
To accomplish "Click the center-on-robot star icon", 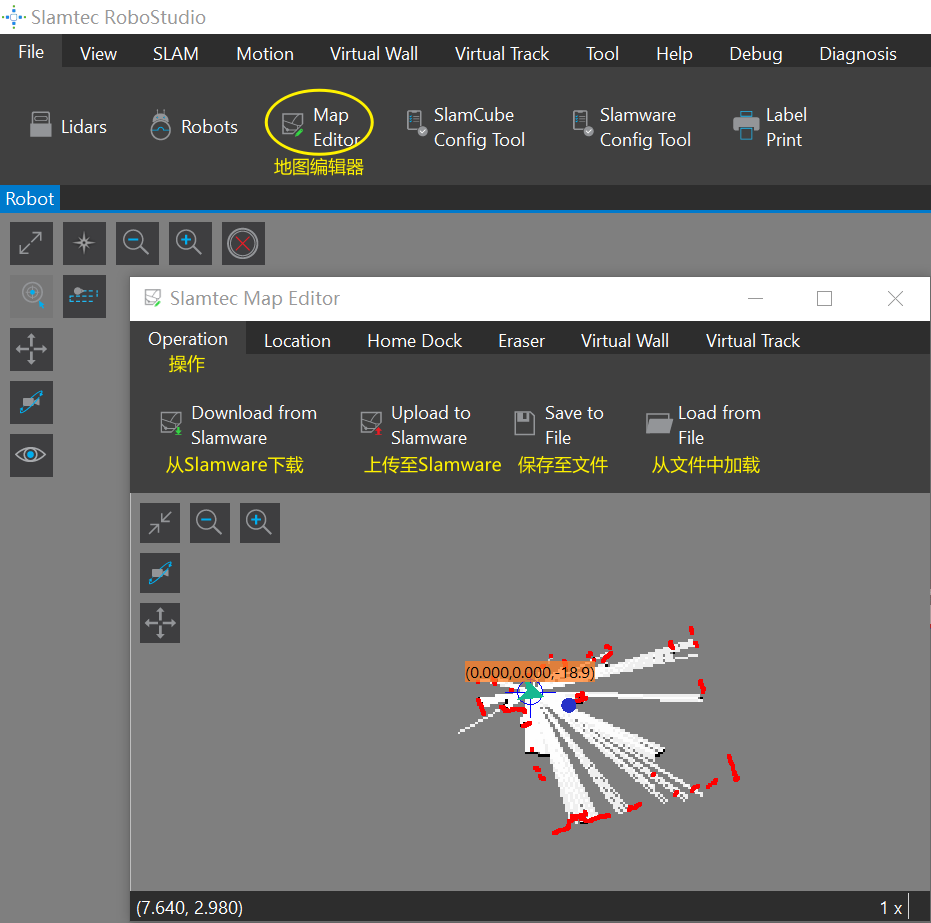I will tap(84, 243).
